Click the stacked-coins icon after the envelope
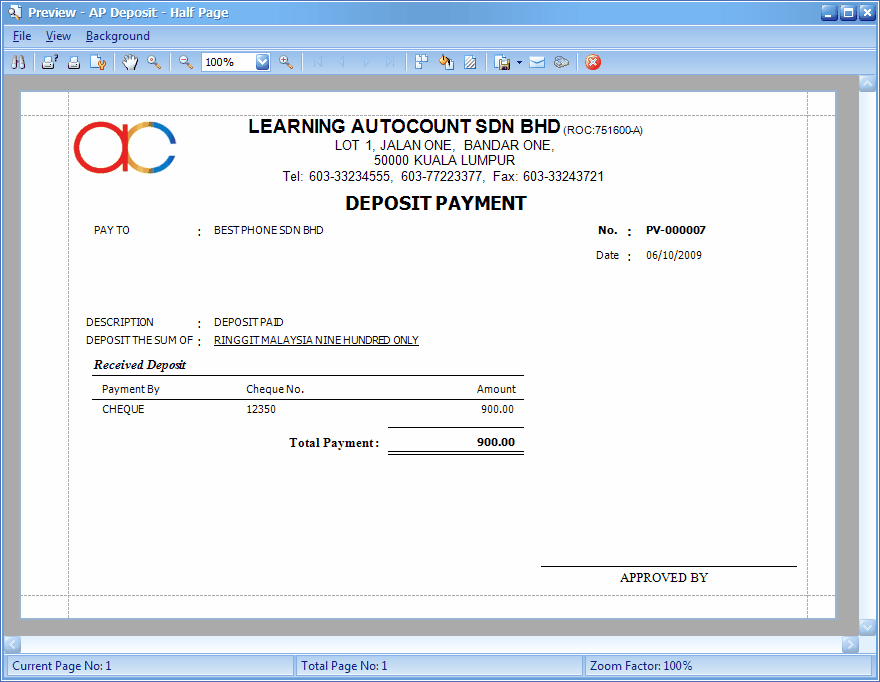880x682 pixels. coord(561,62)
